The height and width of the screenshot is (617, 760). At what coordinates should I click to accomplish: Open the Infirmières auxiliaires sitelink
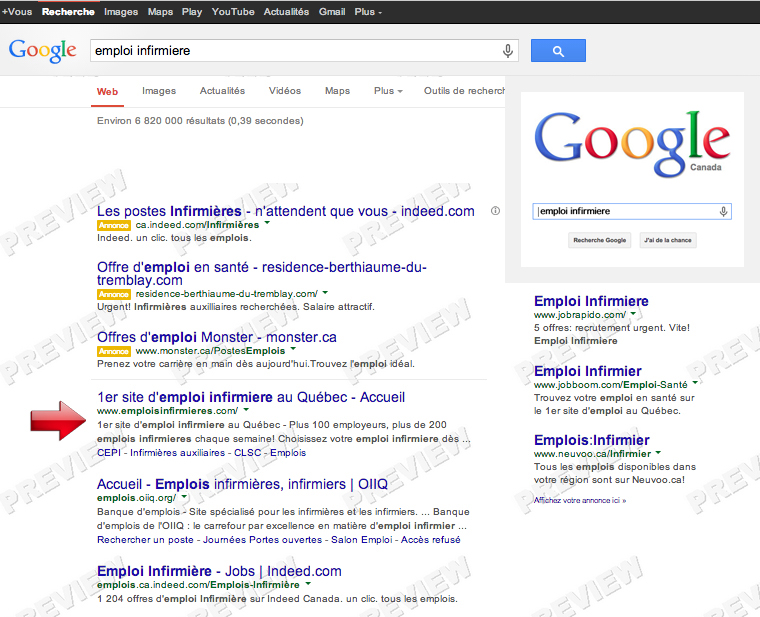pyautogui.click(x=177, y=453)
